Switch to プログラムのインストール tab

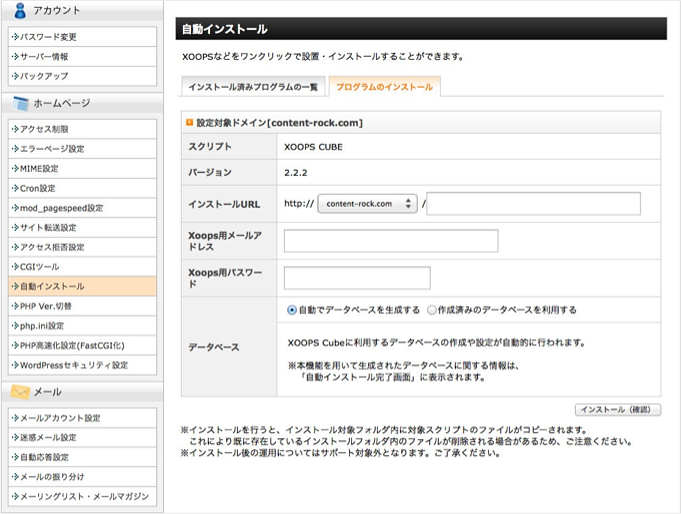pos(384,86)
